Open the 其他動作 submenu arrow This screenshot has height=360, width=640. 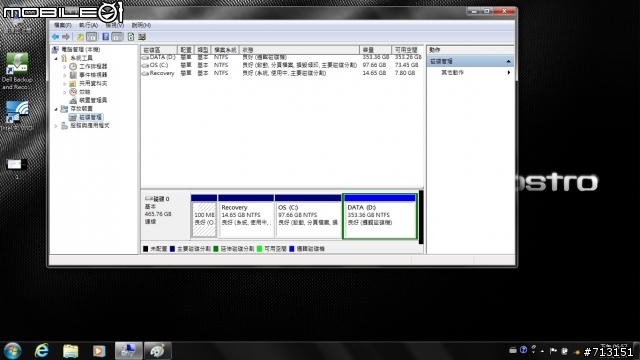[x=509, y=73]
